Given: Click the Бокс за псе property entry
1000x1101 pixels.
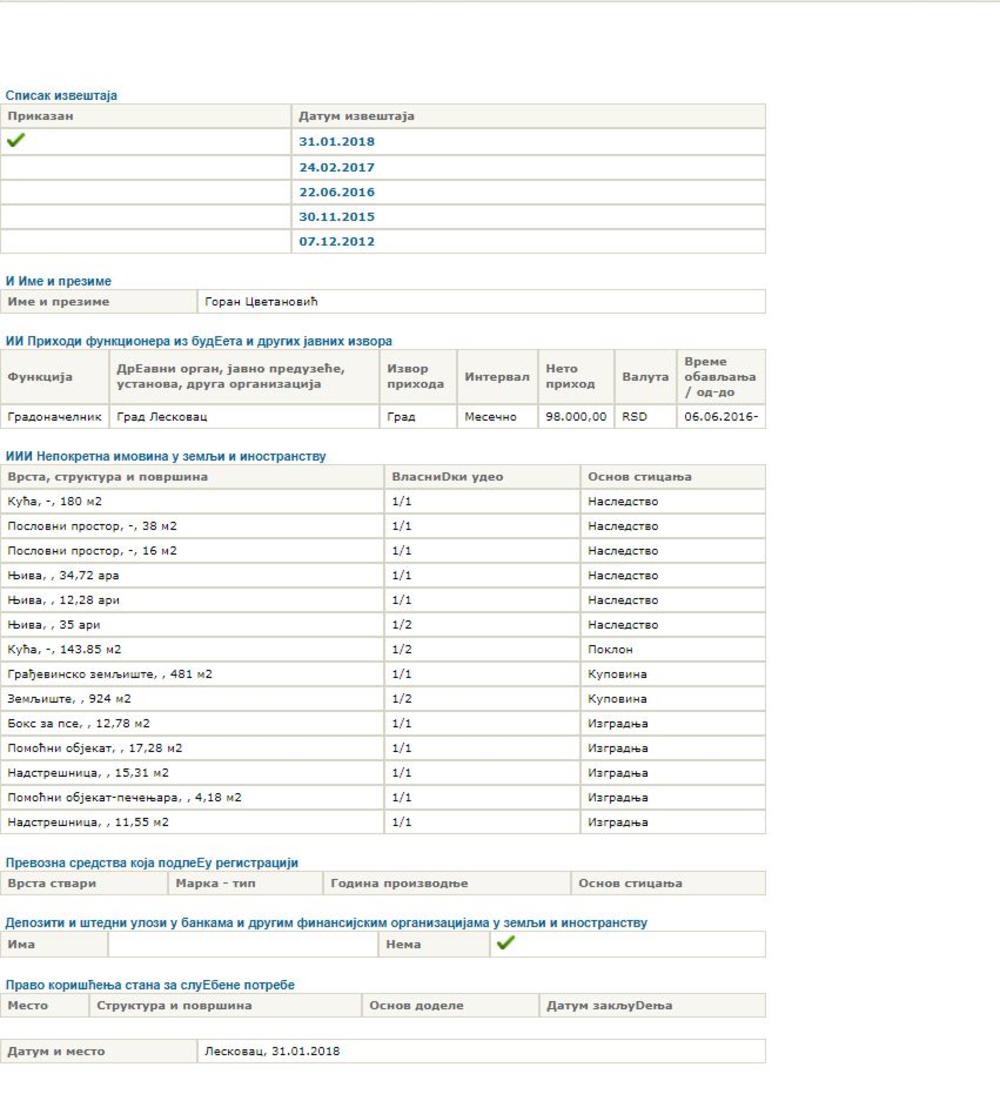Looking at the screenshot, I should point(78,723).
